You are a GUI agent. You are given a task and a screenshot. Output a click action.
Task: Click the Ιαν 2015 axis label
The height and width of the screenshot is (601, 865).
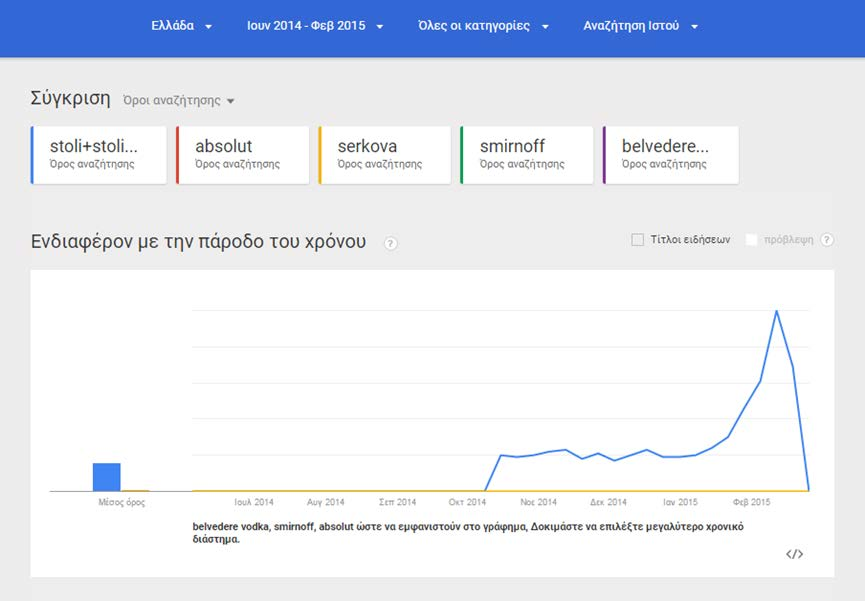coord(680,502)
